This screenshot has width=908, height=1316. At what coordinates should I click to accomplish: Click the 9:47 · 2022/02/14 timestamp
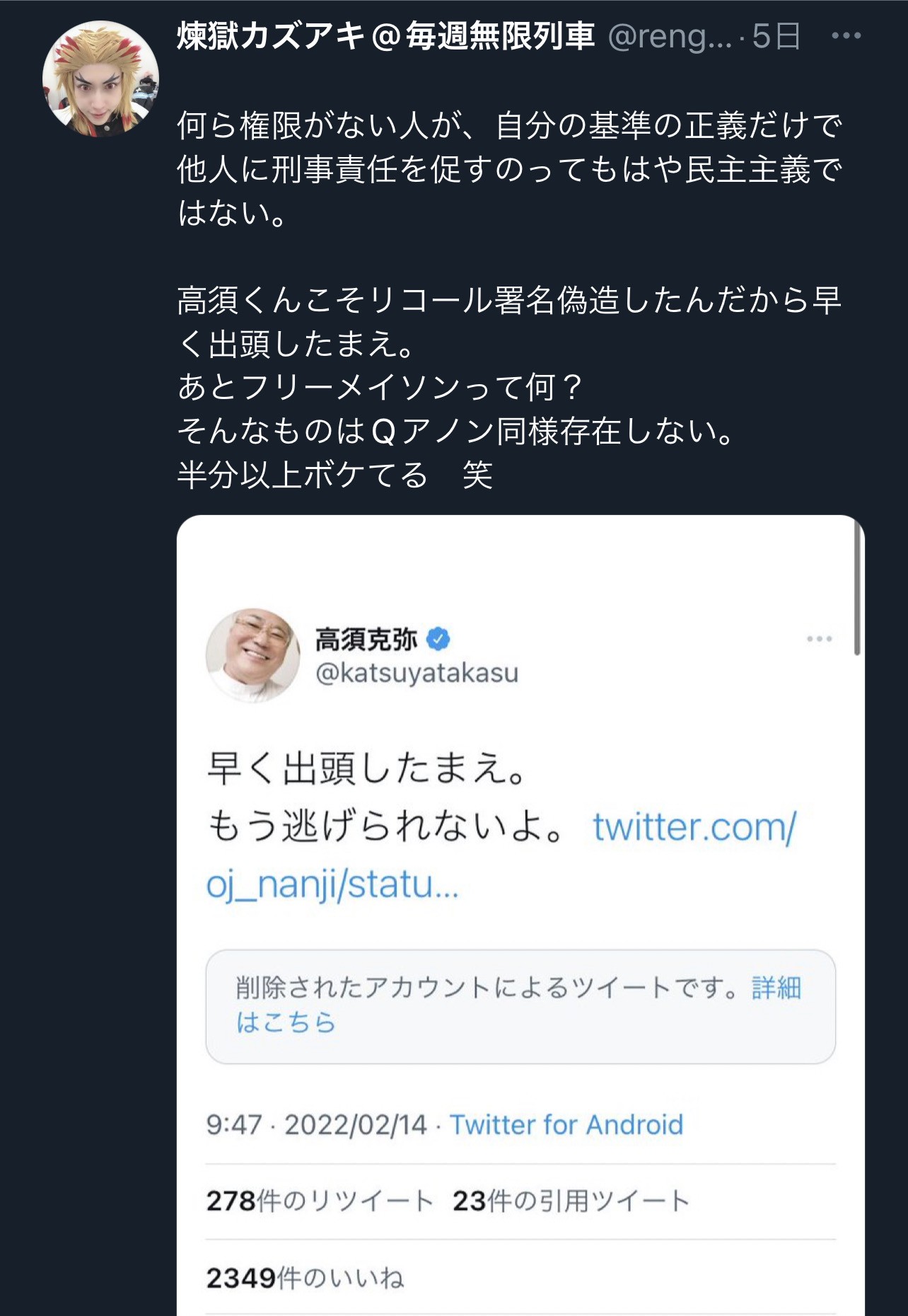coord(317,1124)
